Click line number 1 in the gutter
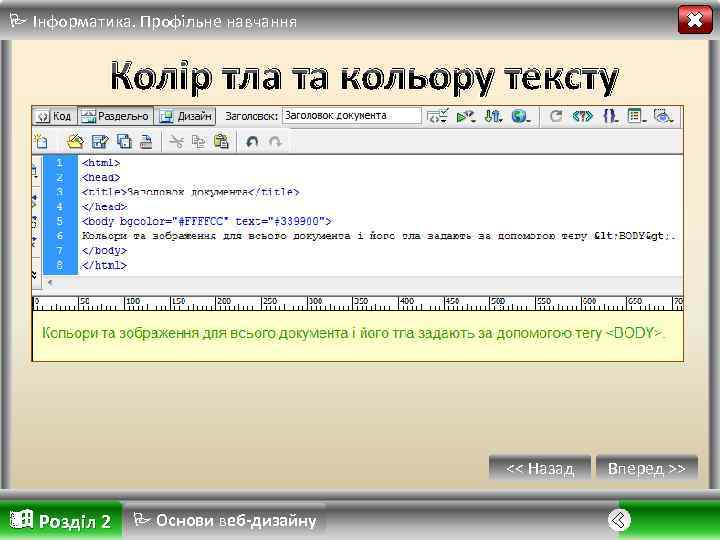Image resolution: width=720 pixels, height=540 pixels. pos(60,163)
